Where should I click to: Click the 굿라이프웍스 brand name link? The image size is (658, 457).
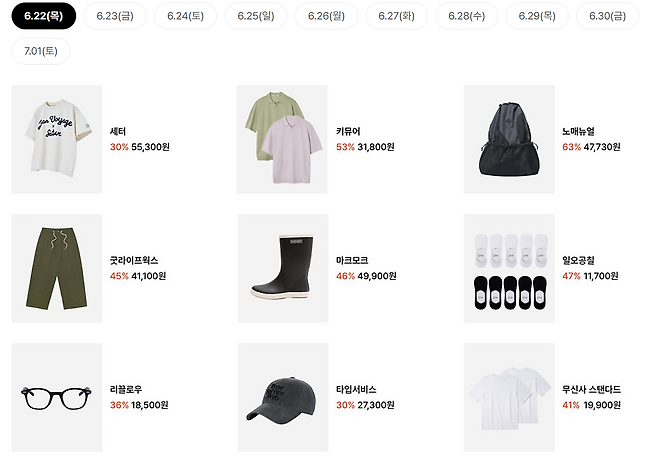[x=134, y=260]
